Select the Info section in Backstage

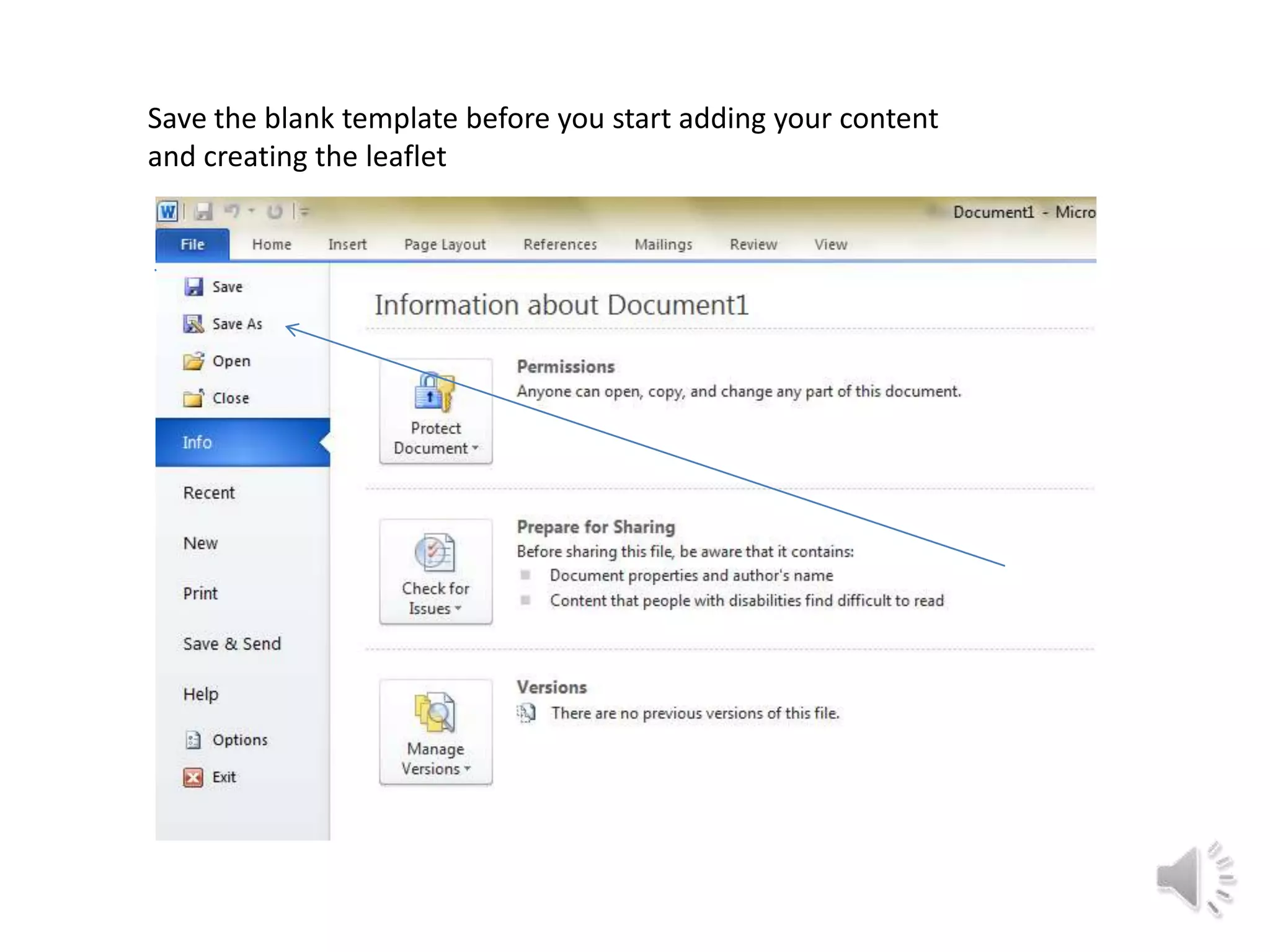click(242, 442)
